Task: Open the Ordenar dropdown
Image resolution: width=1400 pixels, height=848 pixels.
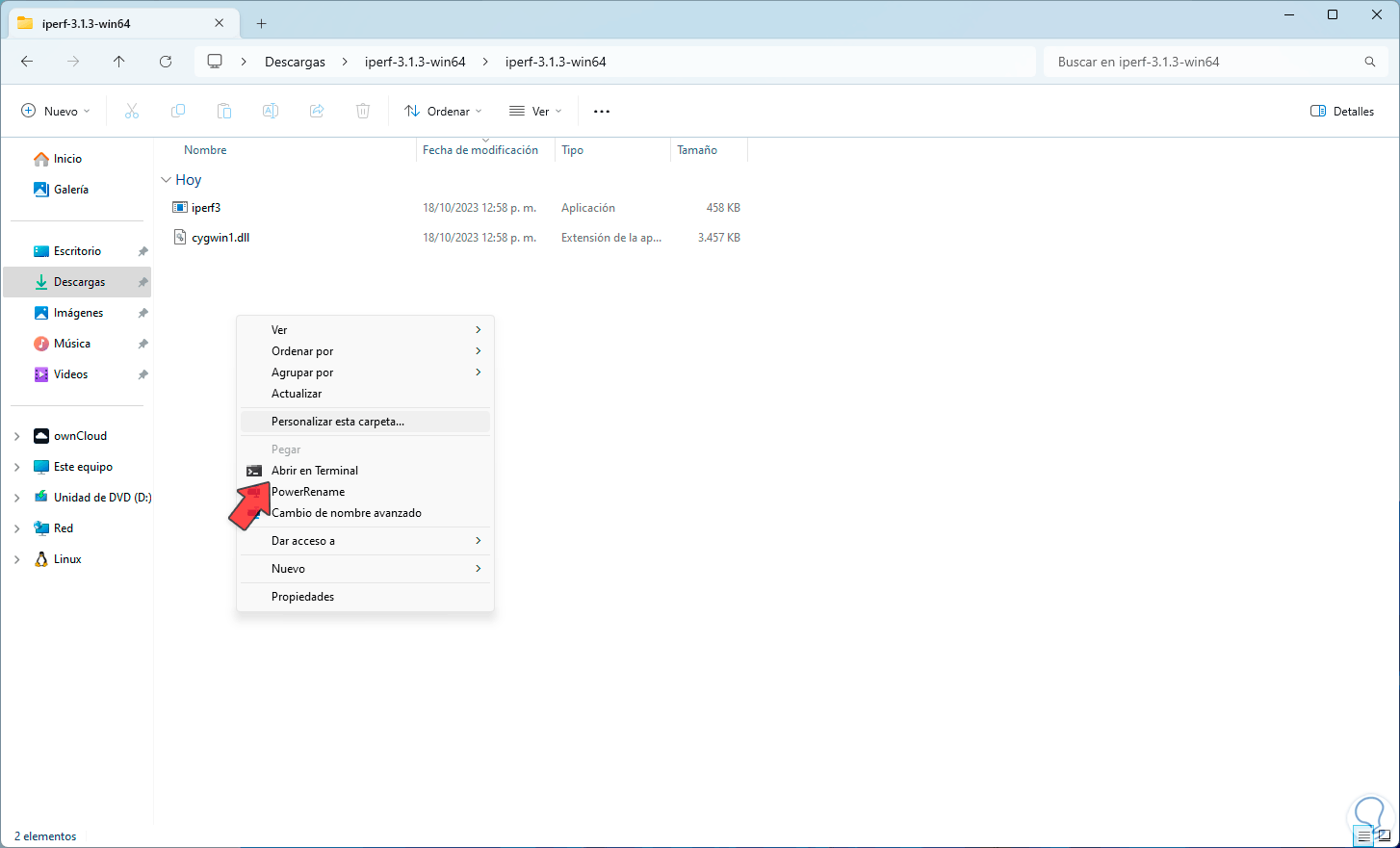Action: [444, 112]
